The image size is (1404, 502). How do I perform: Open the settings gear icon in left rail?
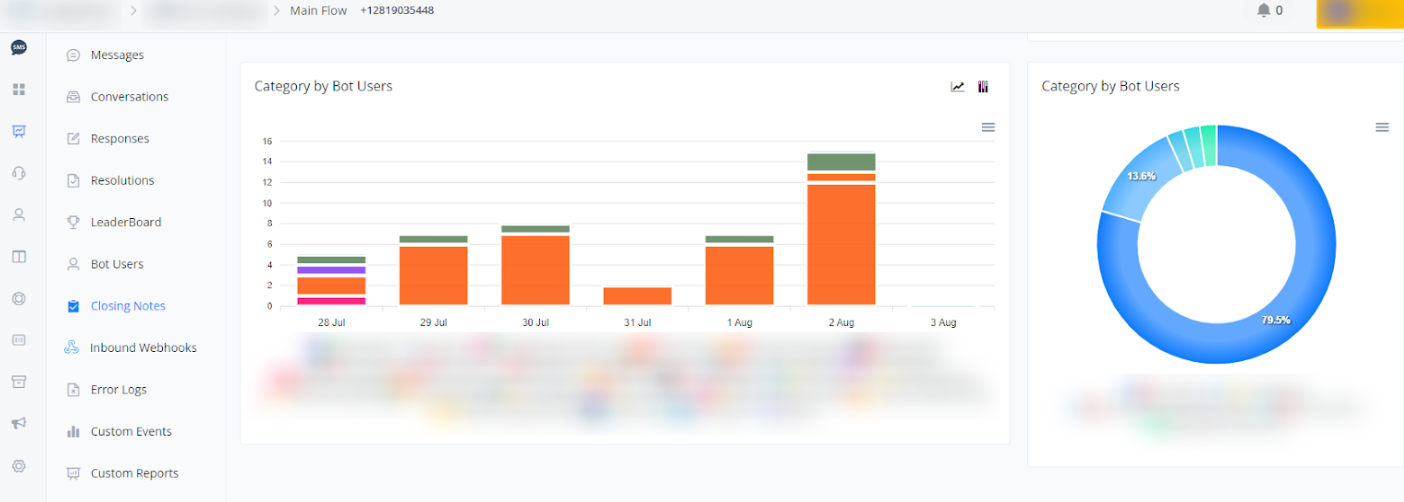[x=19, y=466]
